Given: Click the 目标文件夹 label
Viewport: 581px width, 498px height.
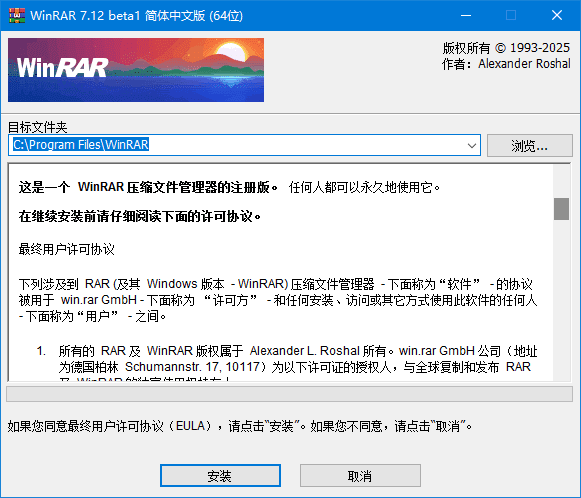Looking at the screenshot, I should pyautogui.click(x=38, y=127).
